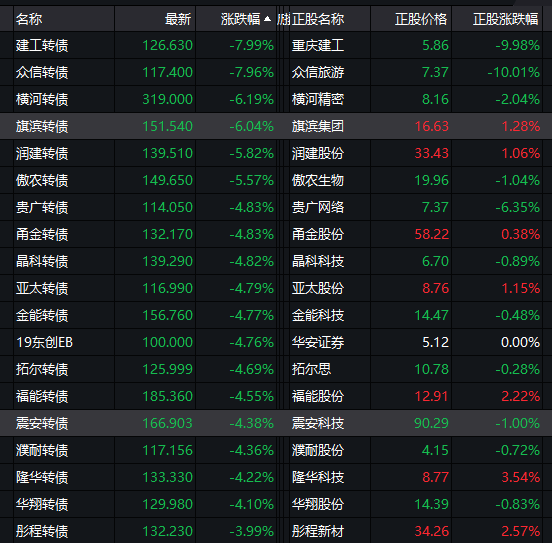Screen dimensions: 552x543
Task: Sort by 正股价格 column header
Action: 421,19
